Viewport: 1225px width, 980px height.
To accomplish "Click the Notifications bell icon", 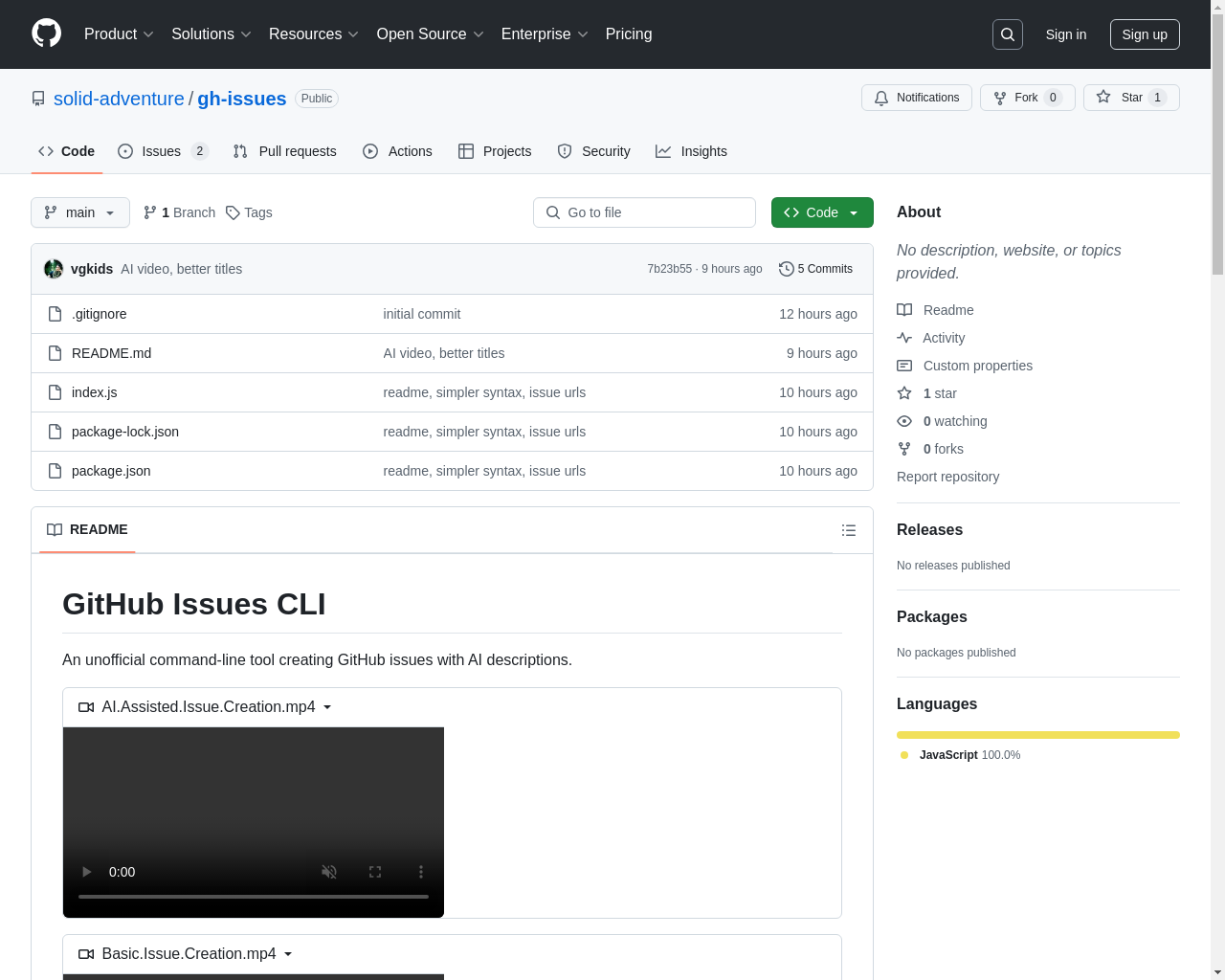I will pos(881,98).
